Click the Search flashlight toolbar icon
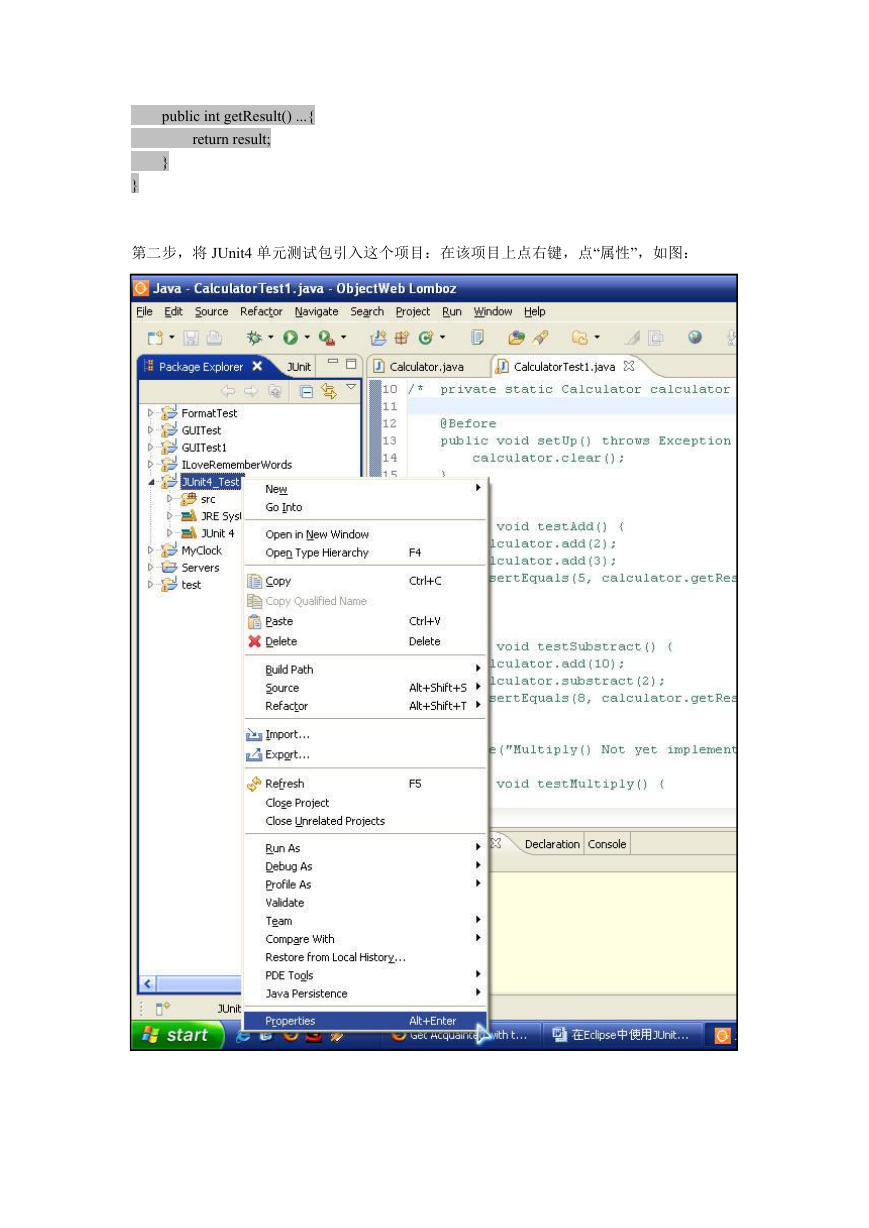This screenshot has height=1228, width=869. (541, 339)
